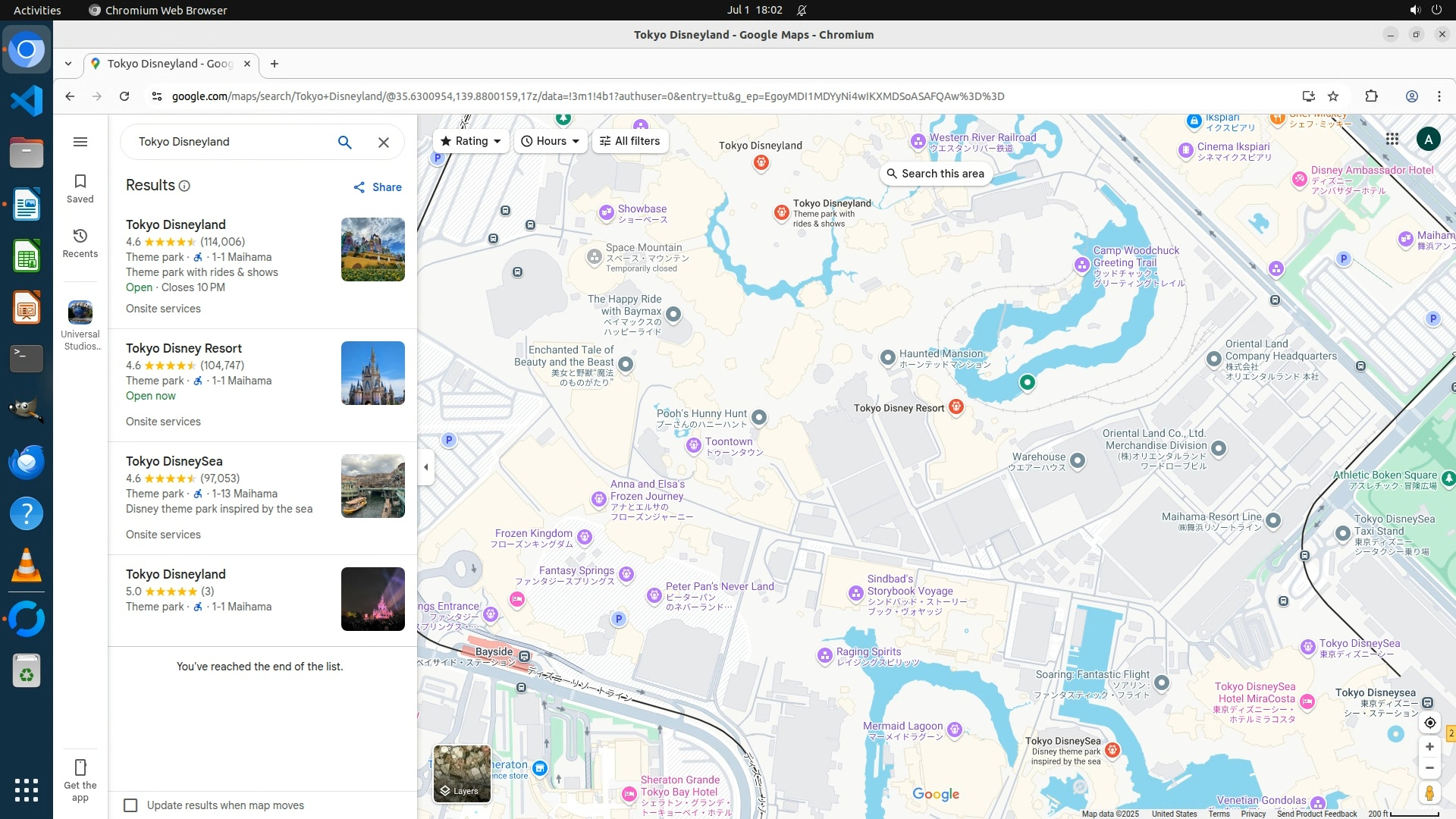
Task: Collapse the side results panel
Action: (426, 467)
